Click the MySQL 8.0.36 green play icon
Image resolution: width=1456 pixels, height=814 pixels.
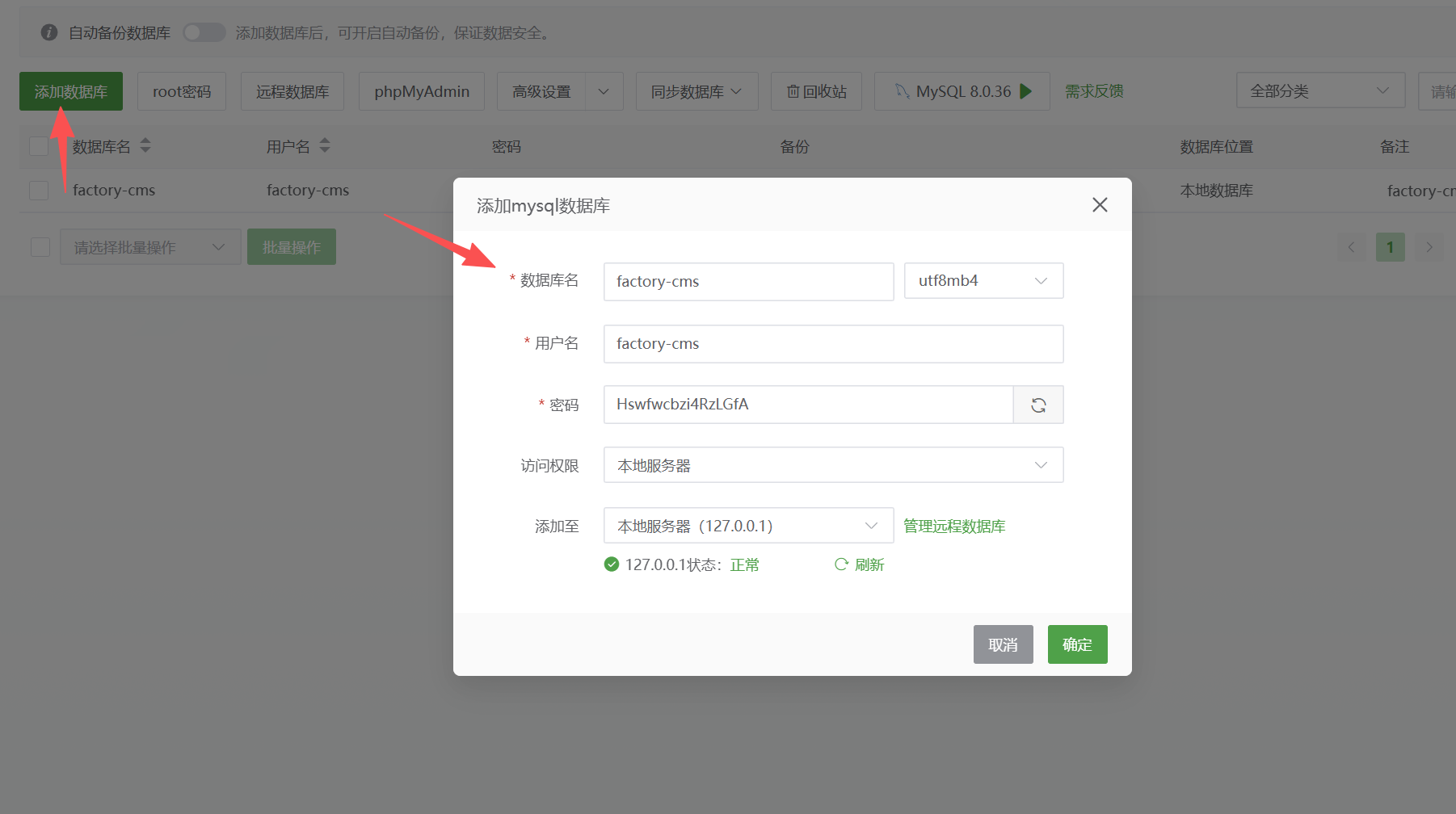pos(1025,91)
